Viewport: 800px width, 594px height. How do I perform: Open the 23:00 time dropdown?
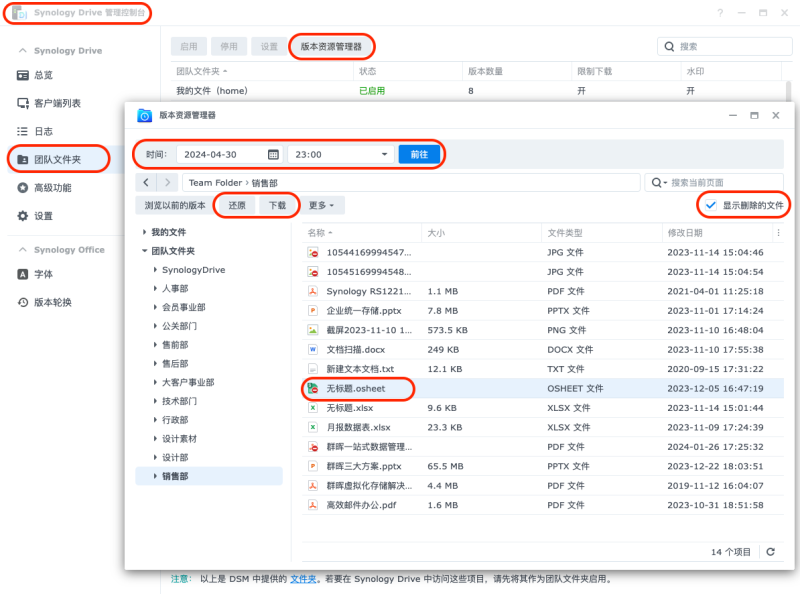click(x=341, y=154)
